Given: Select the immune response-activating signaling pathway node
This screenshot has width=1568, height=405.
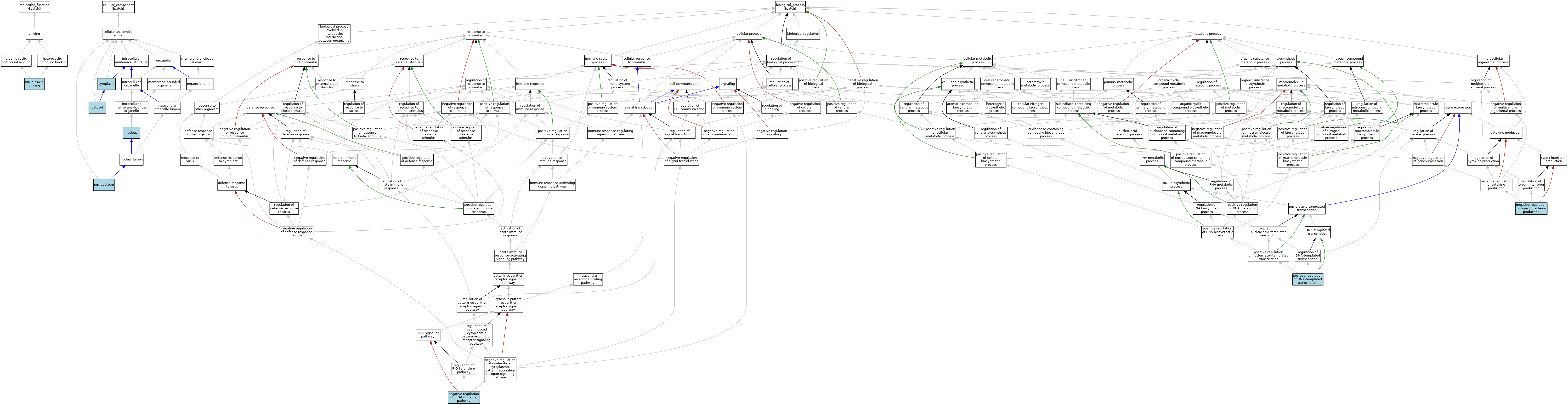Looking at the screenshot, I should (552, 184).
